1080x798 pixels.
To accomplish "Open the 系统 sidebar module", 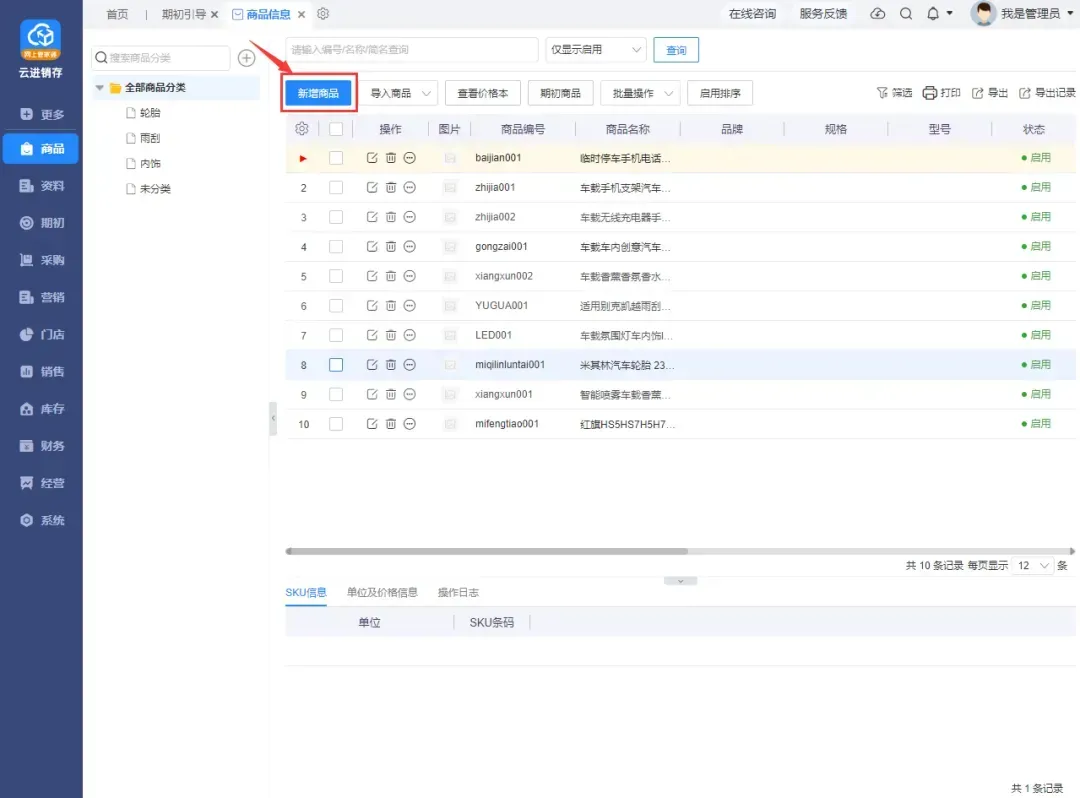I will (x=41, y=520).
